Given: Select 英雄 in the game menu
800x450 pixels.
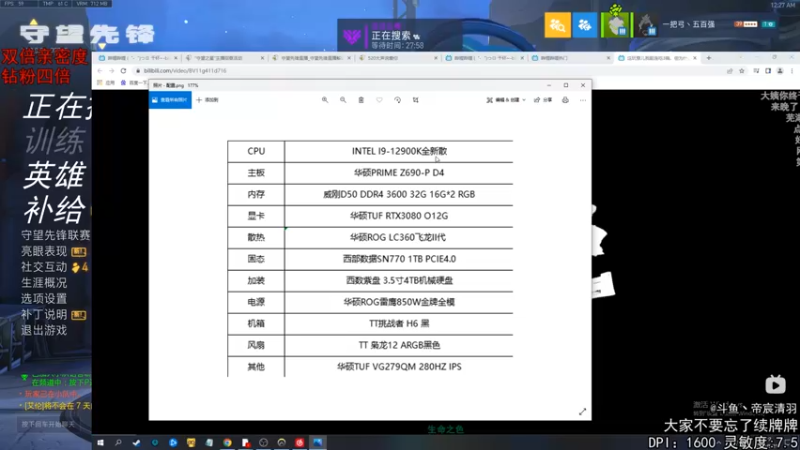Looking at the screenshot, I should point(54,175).
